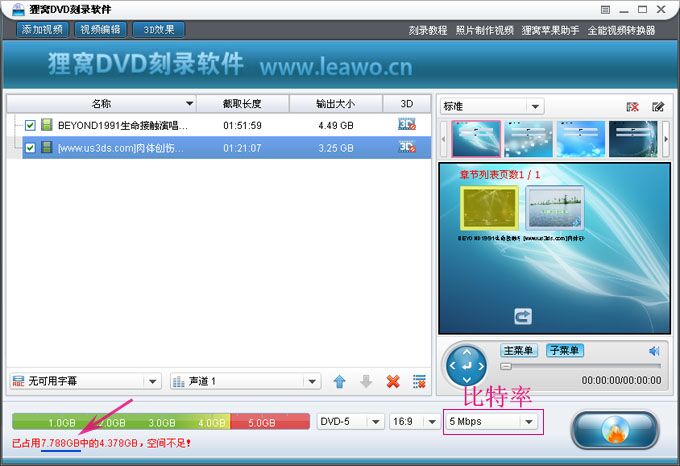Click the left arrow on the navigation pad
The width and height of the screenshot is (680, 466).
(452, 366)
